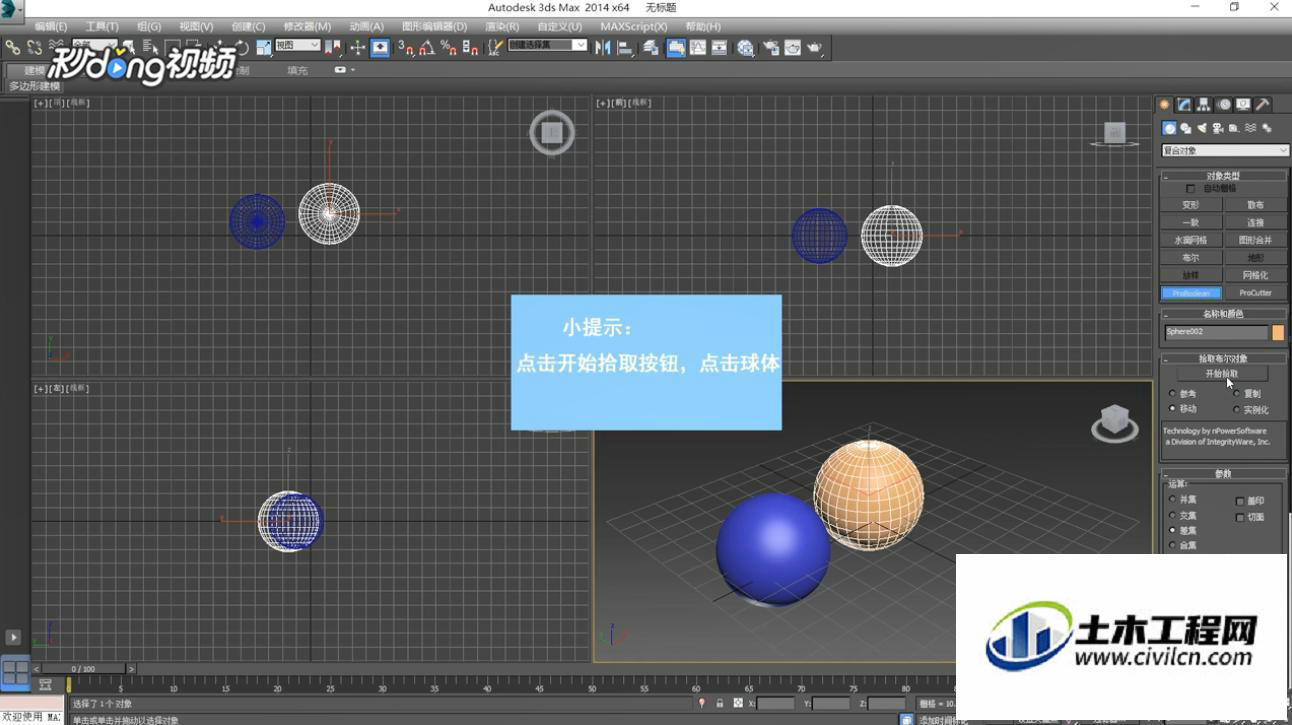Click the ViewCube in perspective viewport
This screenshot has width=1292, height=725.
click(1114, 422)
